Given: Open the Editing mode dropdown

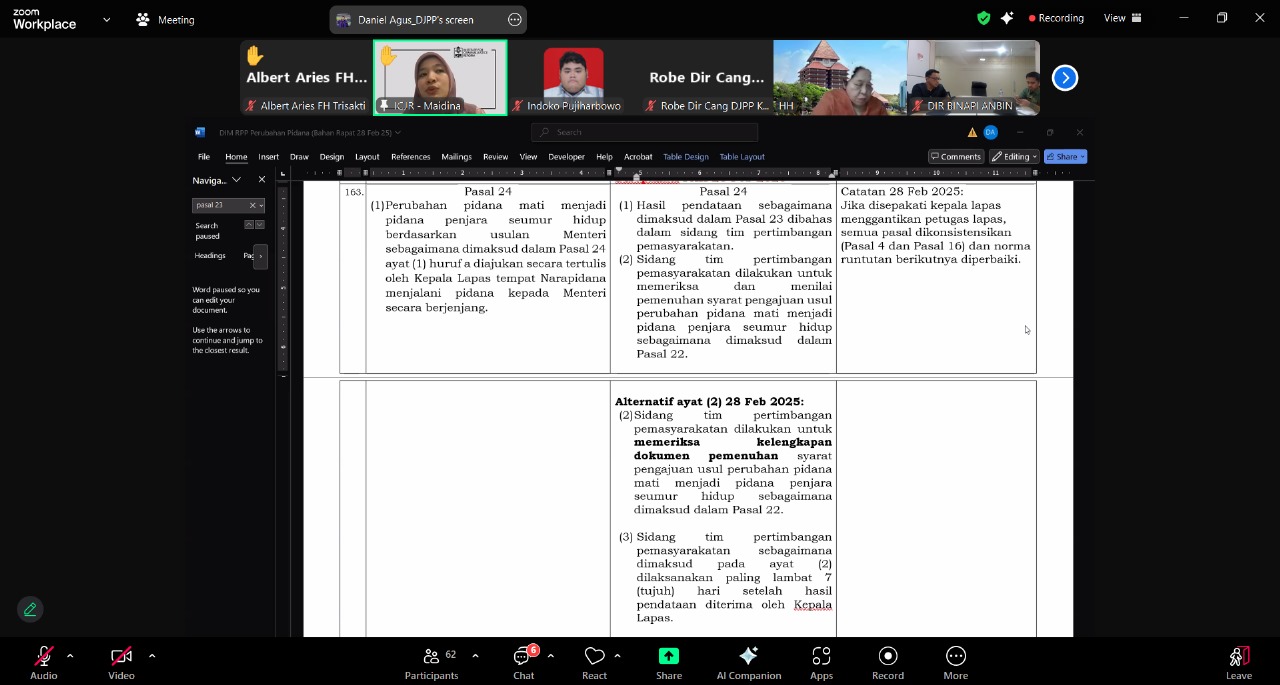Looking at the screenshot, I should (1013, 157).
